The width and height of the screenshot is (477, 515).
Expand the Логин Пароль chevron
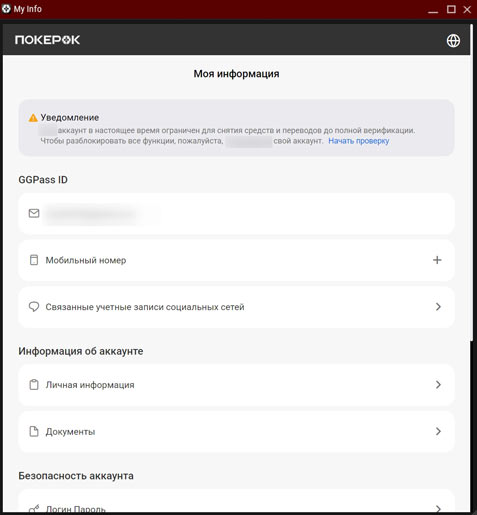tap(438, 509)
